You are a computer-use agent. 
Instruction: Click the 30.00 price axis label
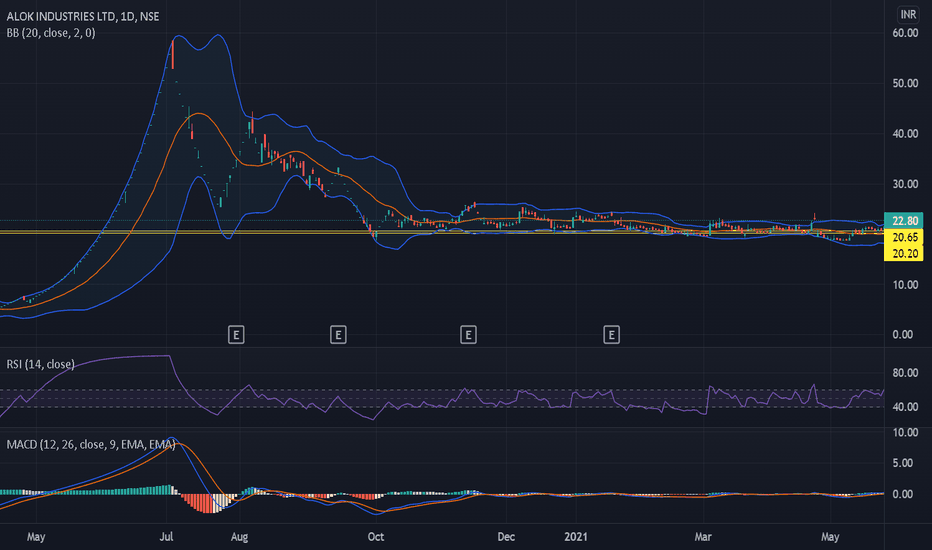coord(905,184)
